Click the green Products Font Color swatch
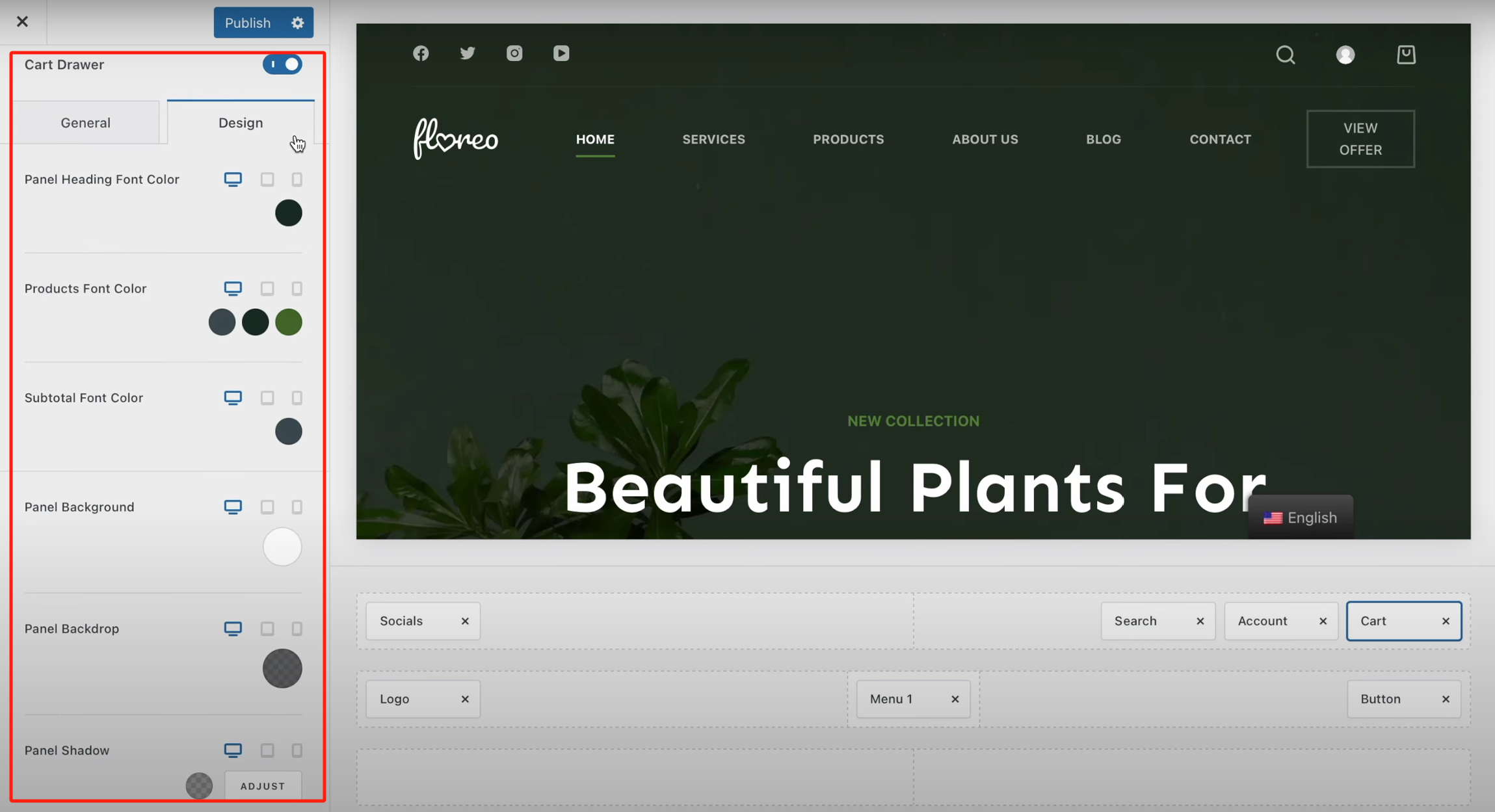The height and width of the screenshot is (812, 1495). pos(289,322)
